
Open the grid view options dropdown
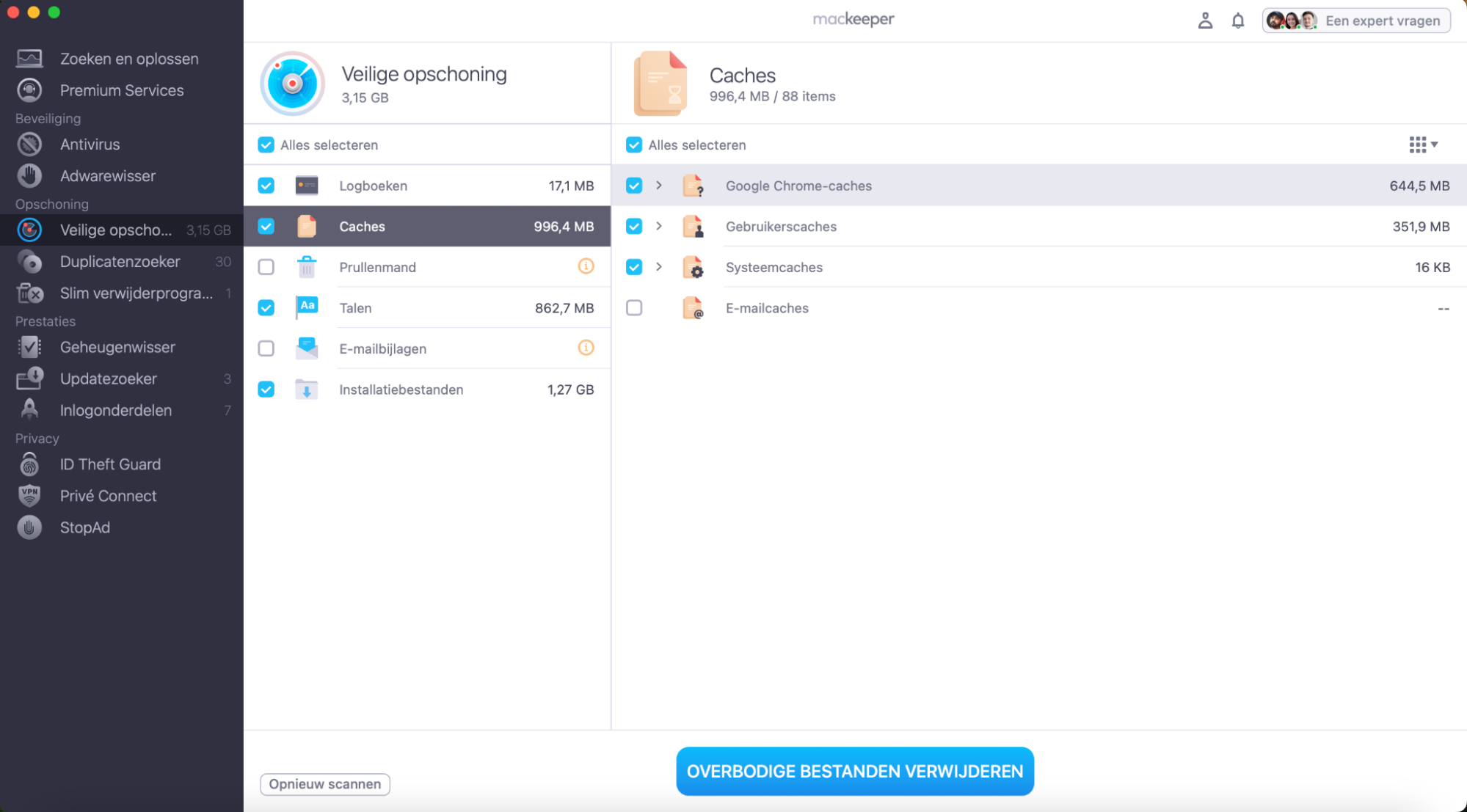(1423, 145)
